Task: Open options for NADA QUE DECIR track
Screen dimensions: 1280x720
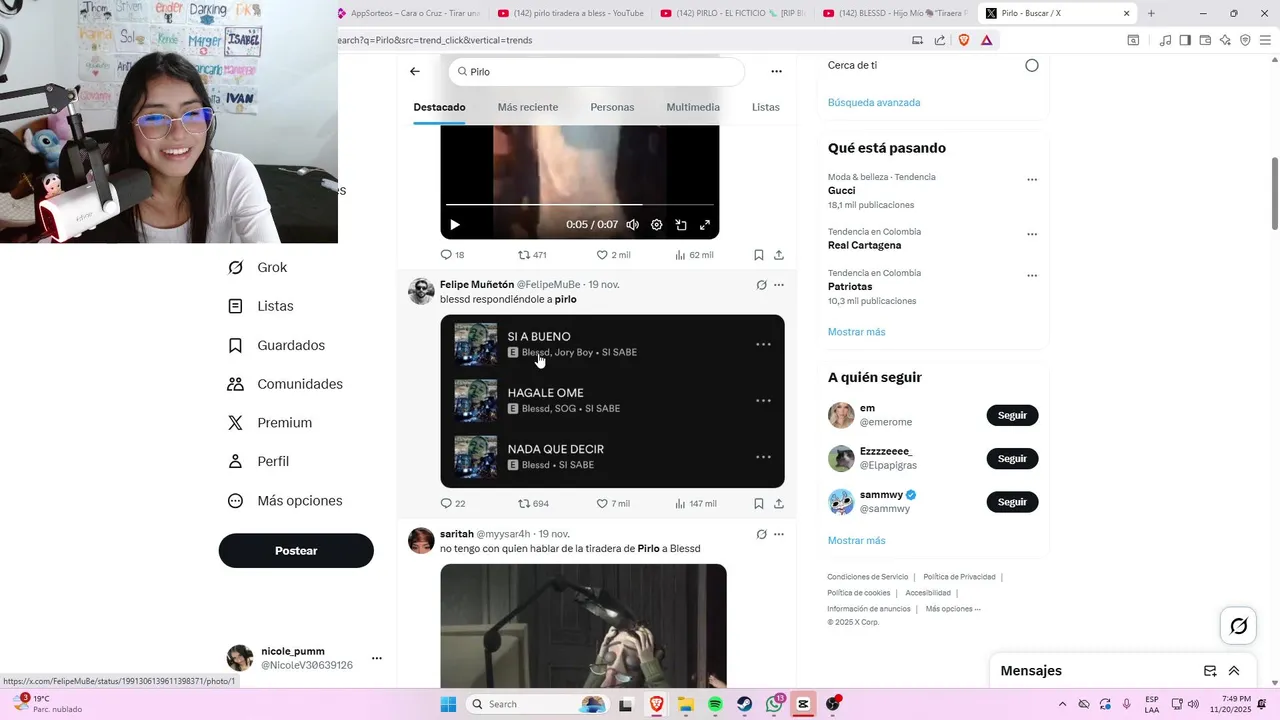Action: (763, 457)
